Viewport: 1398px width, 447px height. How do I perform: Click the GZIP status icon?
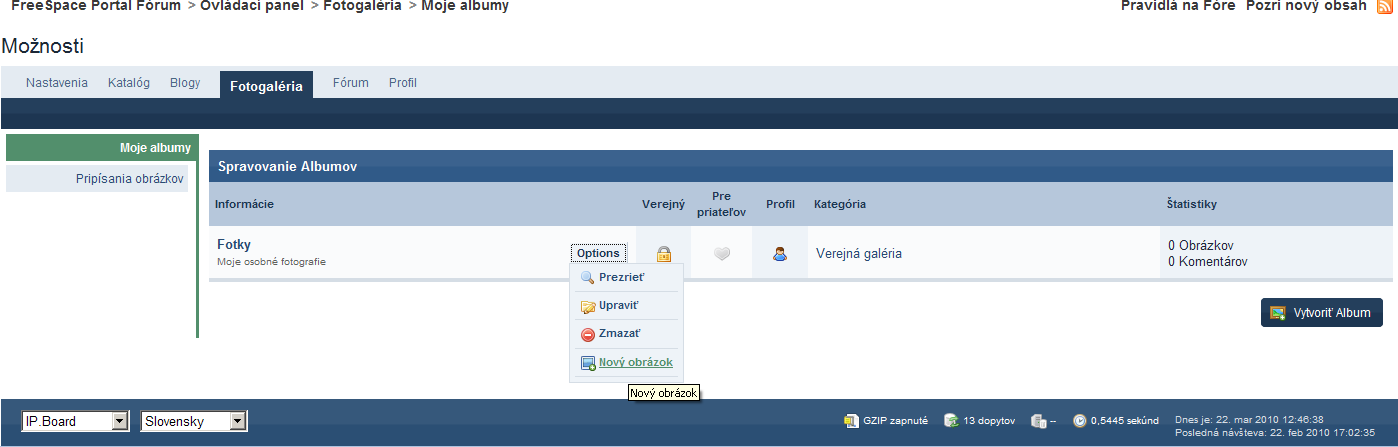(x=851, y=421)
